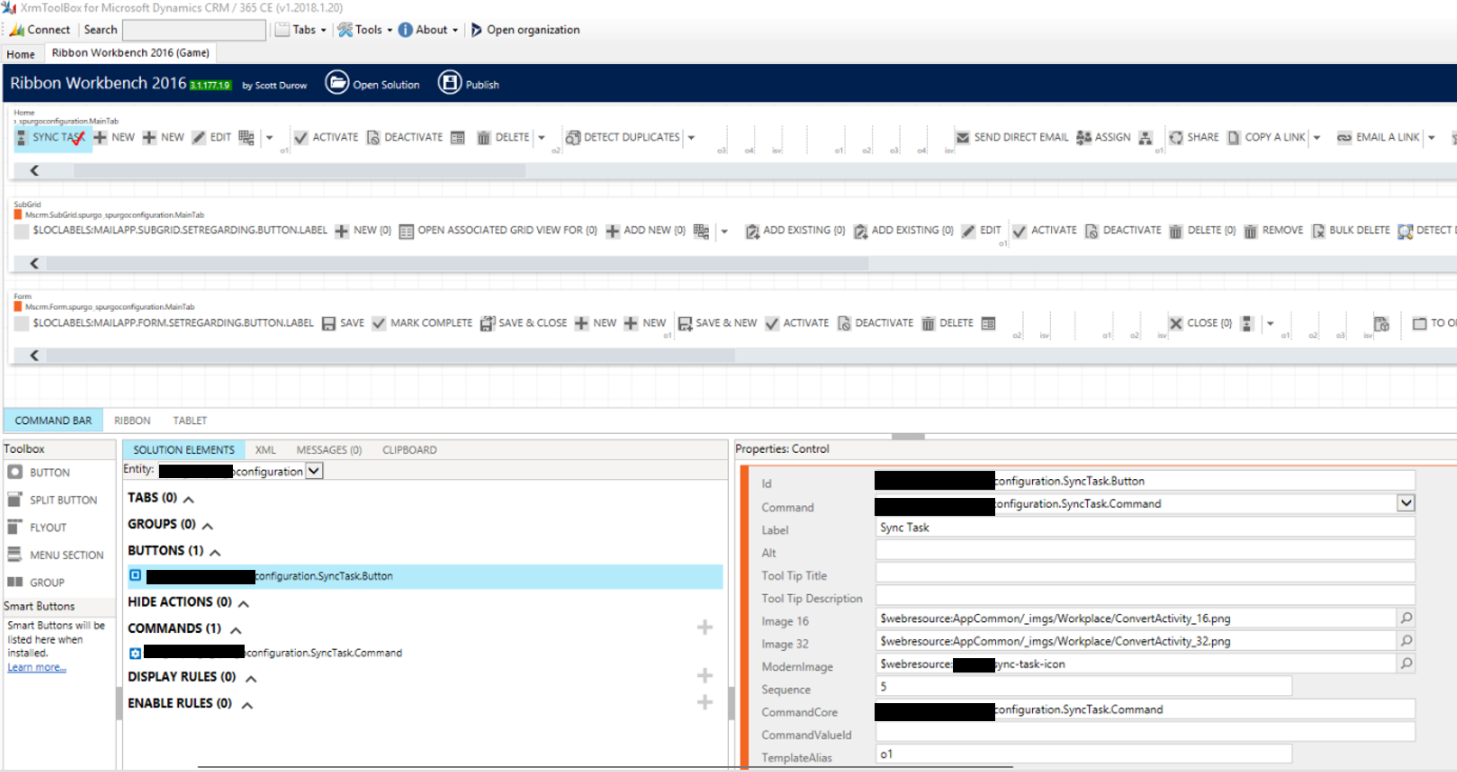Pick the Flyout control from the Toolbox

(38, 528)
